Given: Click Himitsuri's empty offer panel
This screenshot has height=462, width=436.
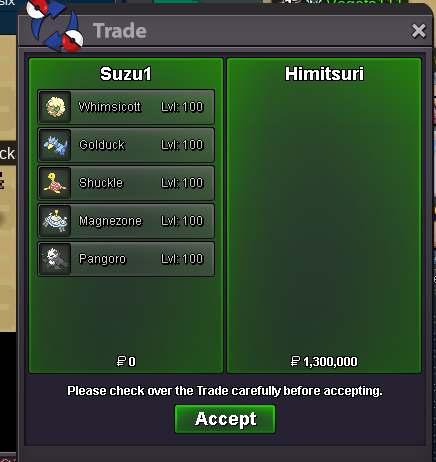Looking at the screenshot, I should click(x=324, y=215).
